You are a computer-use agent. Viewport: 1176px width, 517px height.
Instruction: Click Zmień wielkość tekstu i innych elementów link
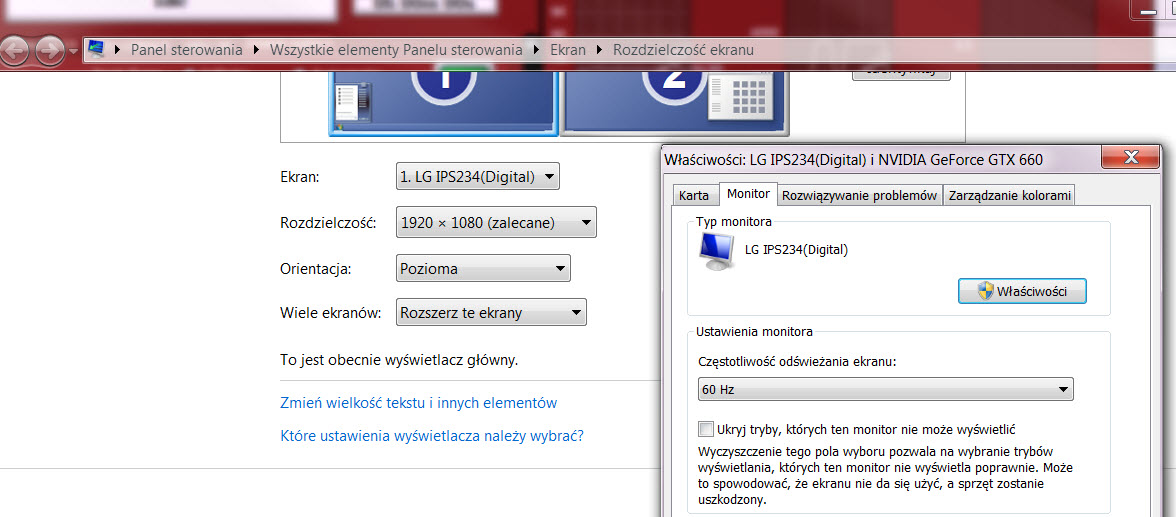(x=418, y=403)
